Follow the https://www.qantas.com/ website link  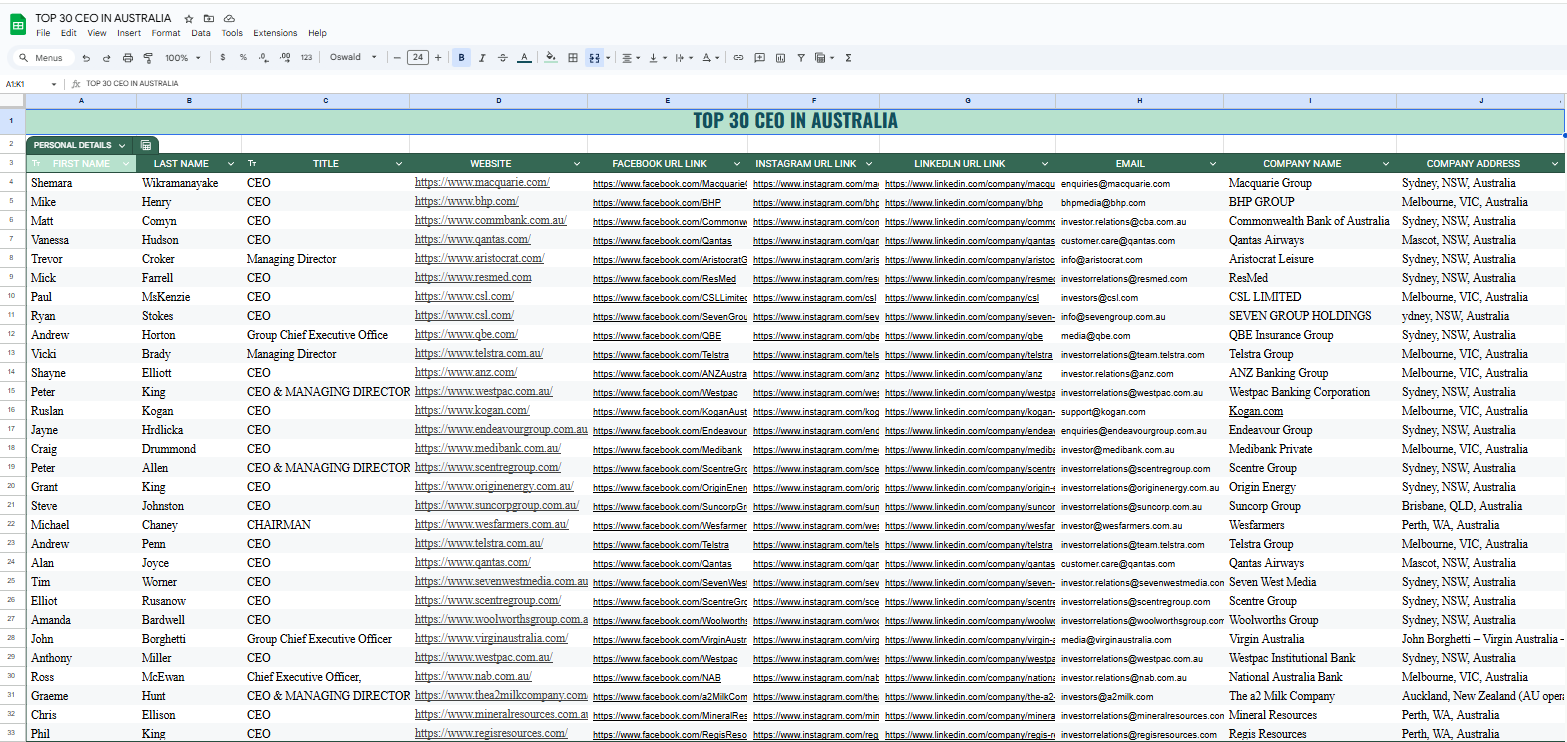click(473, 239)
